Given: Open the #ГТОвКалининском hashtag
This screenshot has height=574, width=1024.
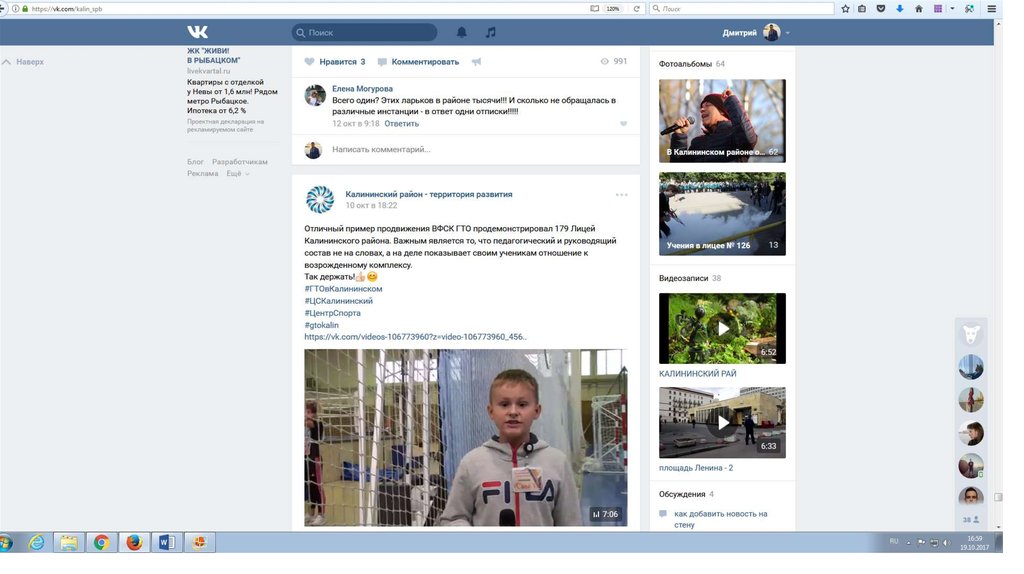Looking at the screenshot, I should click(x=343, y=289).
